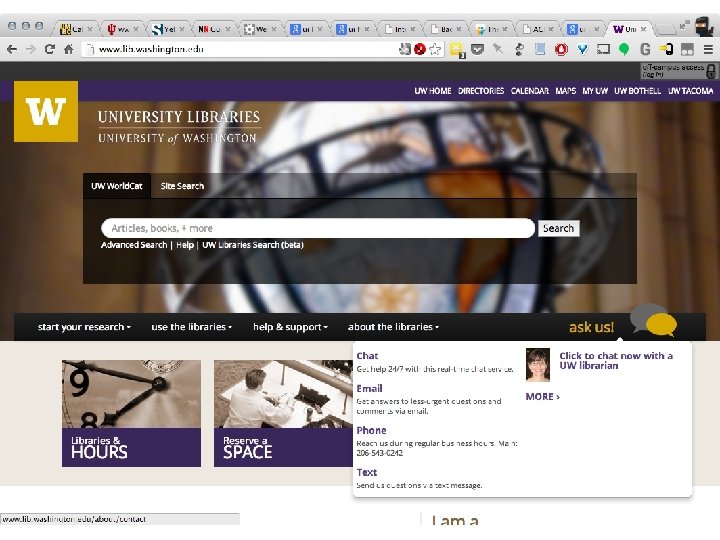Open the Email option in ask us panel
The height and width of the screenshot is (540, 720).
[x=370, y=388]
